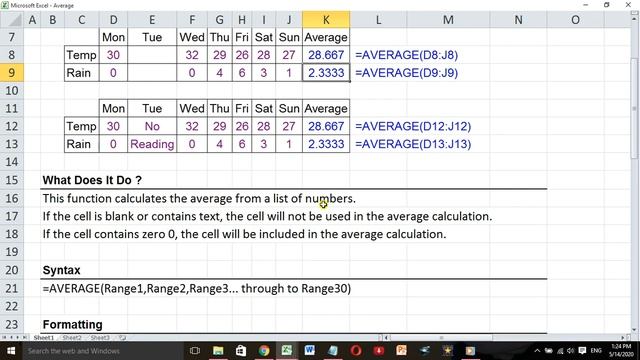Switch to Sheet3 tab

[x=100, y=338]
